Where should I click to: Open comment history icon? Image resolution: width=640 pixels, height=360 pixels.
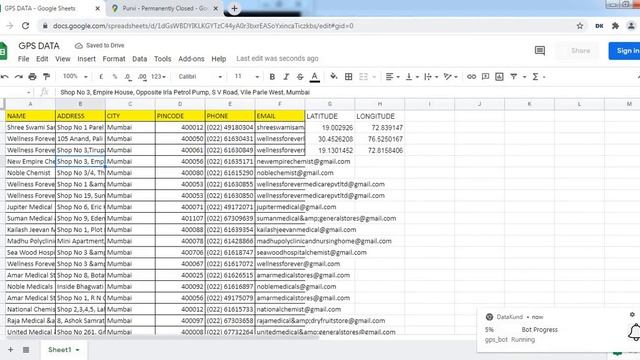coord(540,51)
